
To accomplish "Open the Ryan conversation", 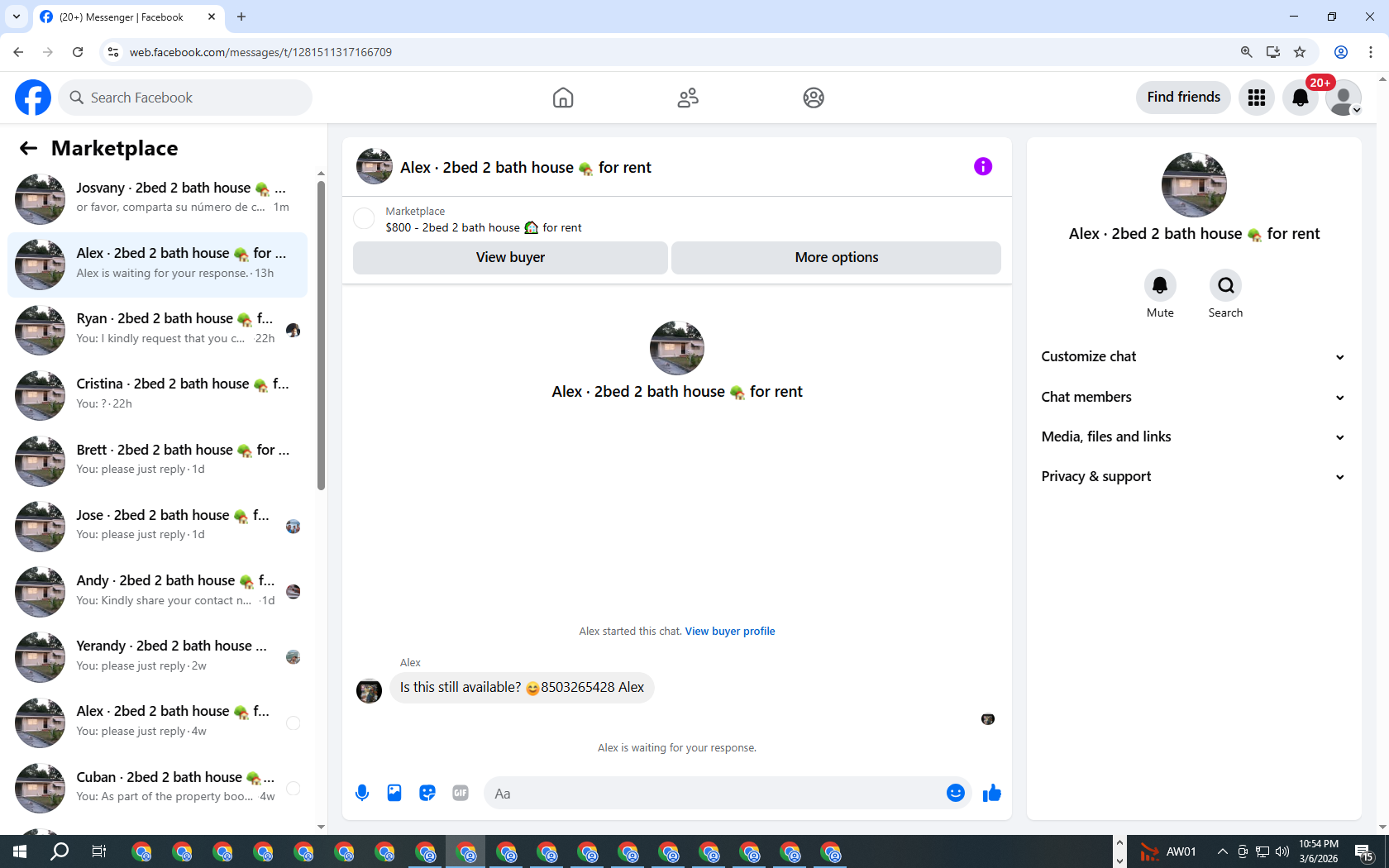I will (x=157, y=330).
